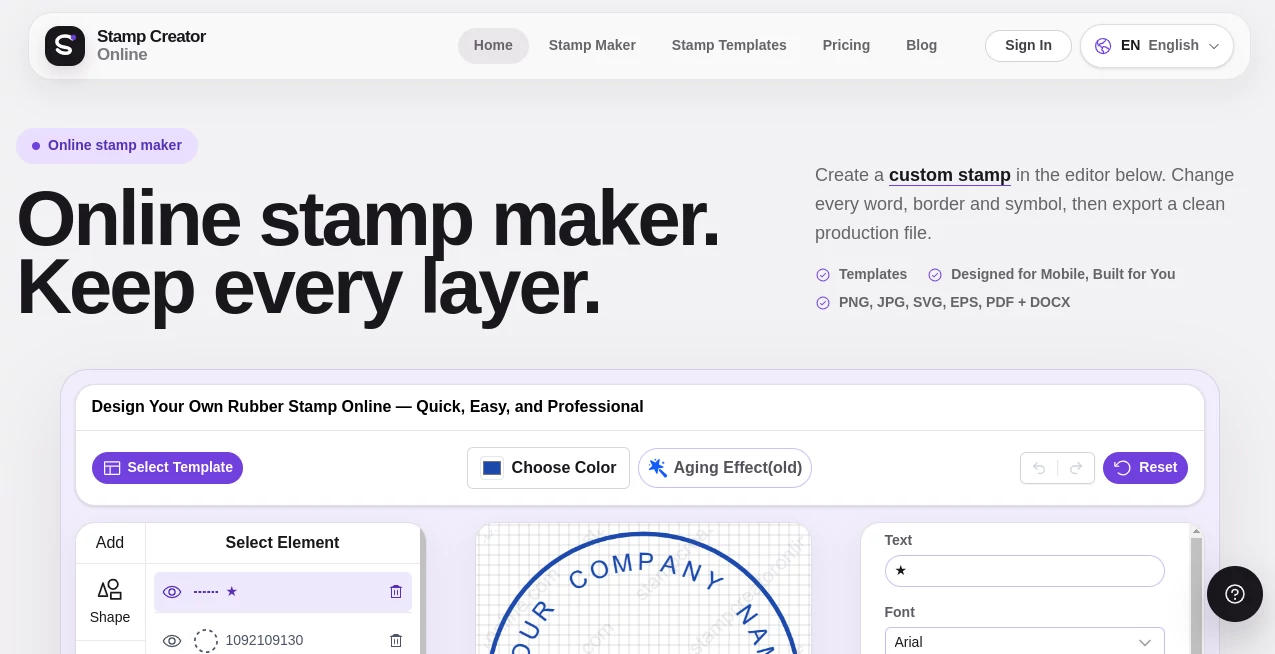Toggle the Aging Effect(old) button
1275x654 pixels.
(725, 468)
